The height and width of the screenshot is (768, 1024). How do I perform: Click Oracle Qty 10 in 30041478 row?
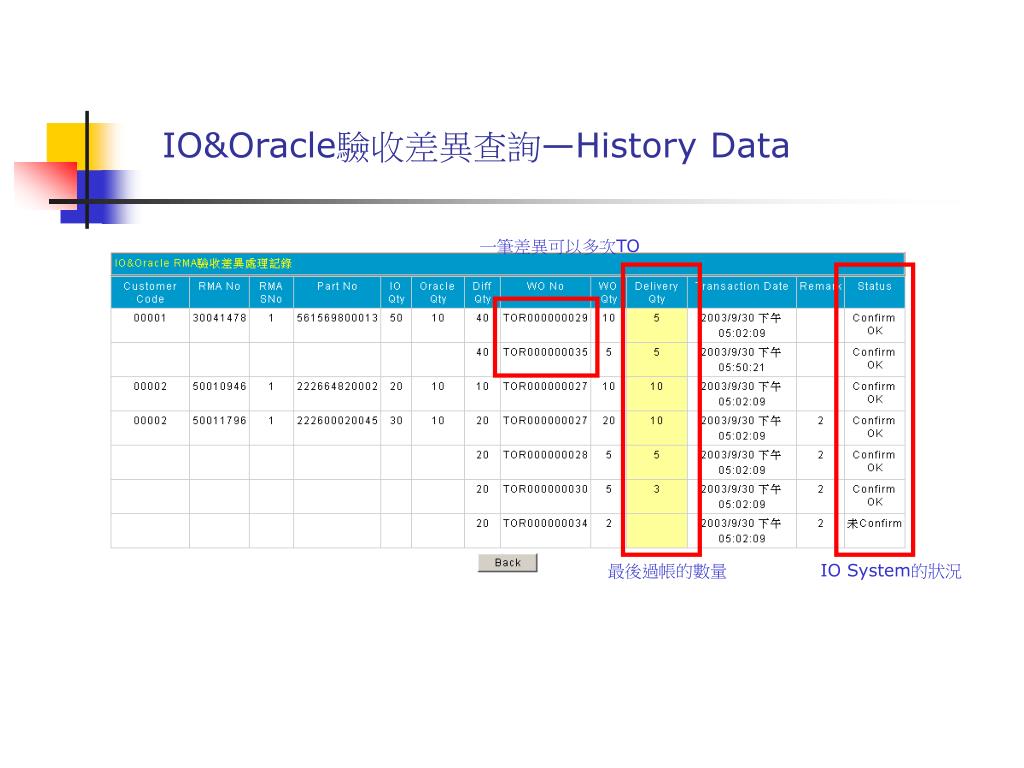438,318
